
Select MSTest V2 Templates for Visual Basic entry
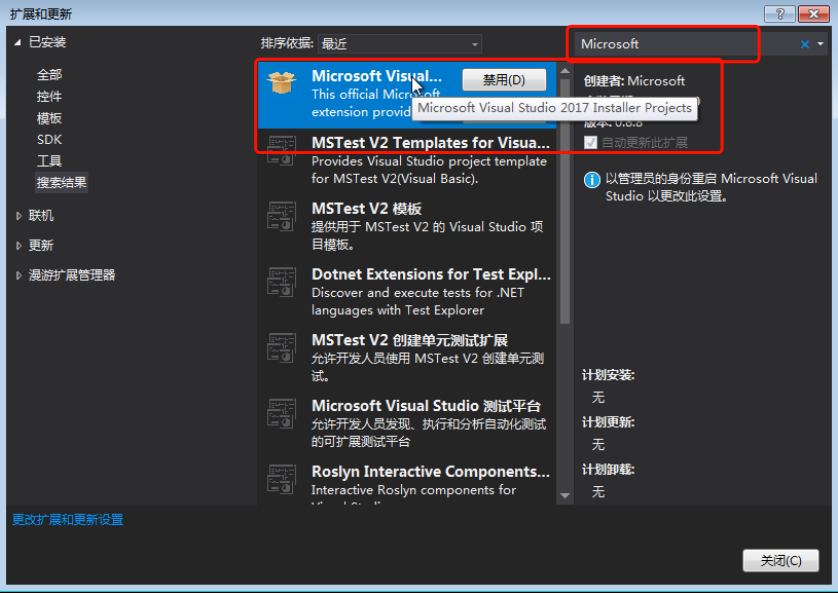pyautogui.click(x=407, y=161)
